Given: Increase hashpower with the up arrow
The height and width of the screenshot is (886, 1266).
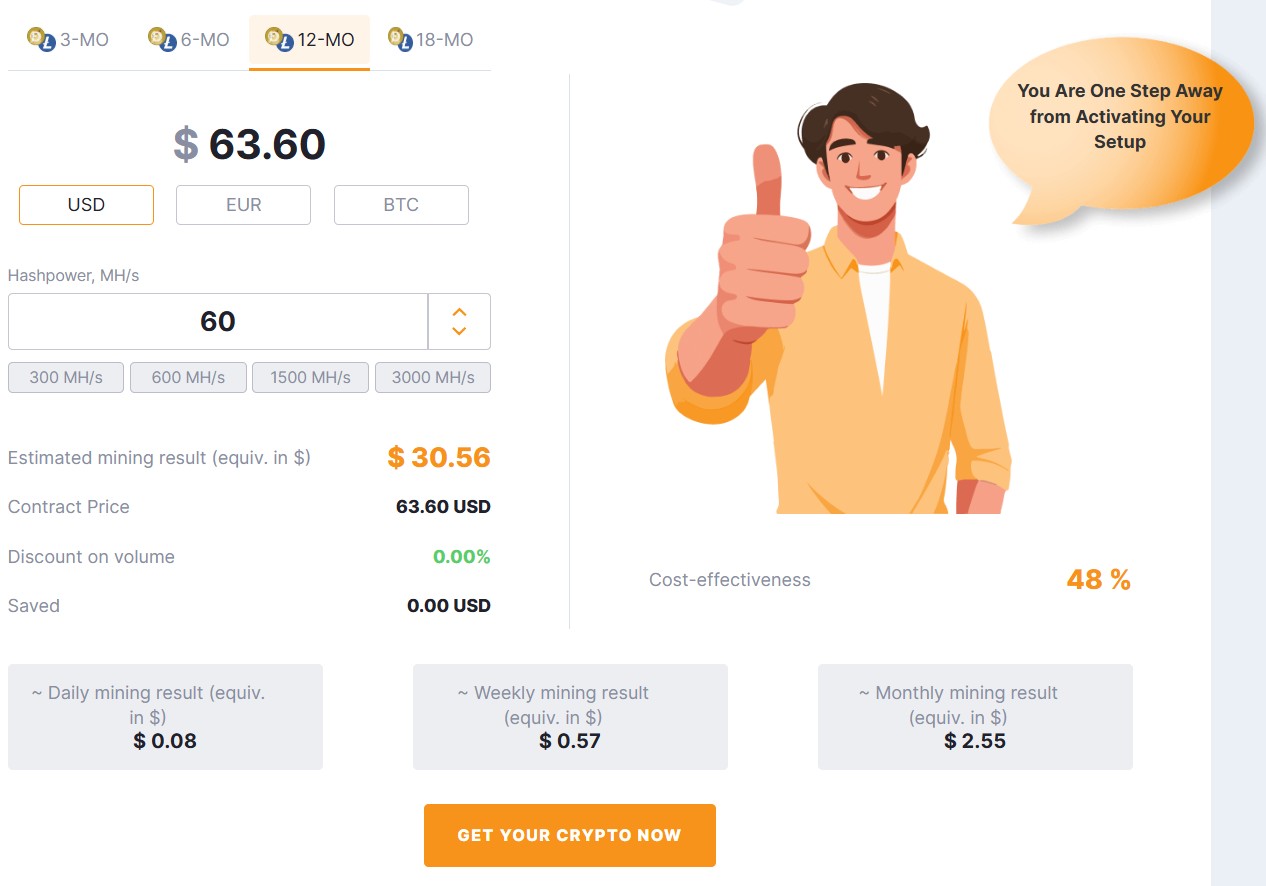Looking at the screenshot, I should (459, 311).
